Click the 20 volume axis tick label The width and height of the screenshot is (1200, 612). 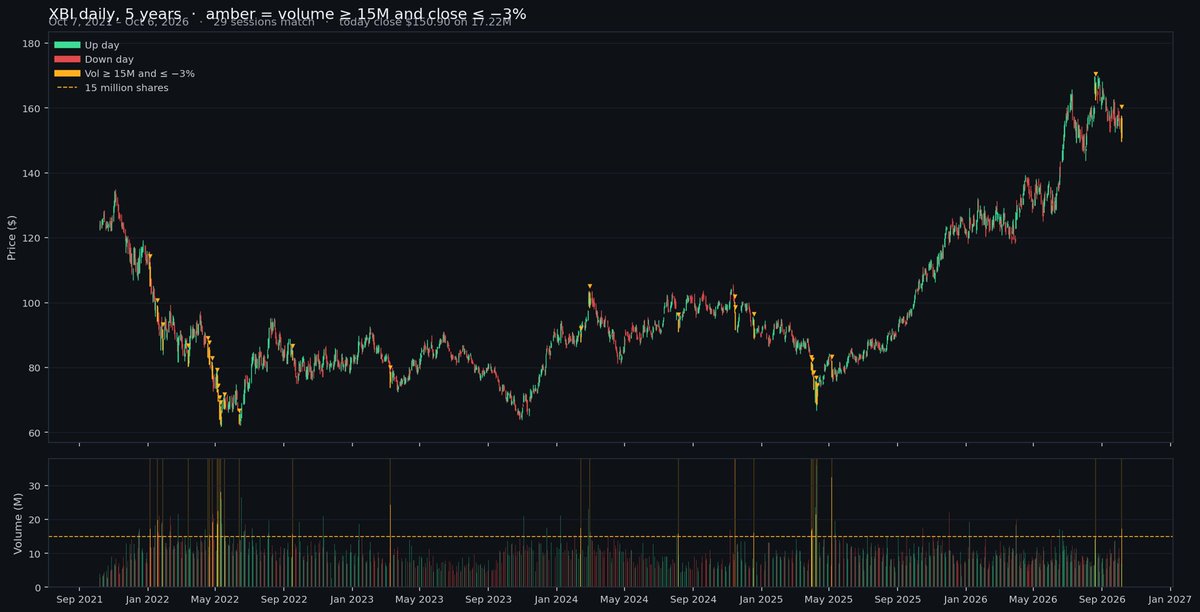(34, 520)
